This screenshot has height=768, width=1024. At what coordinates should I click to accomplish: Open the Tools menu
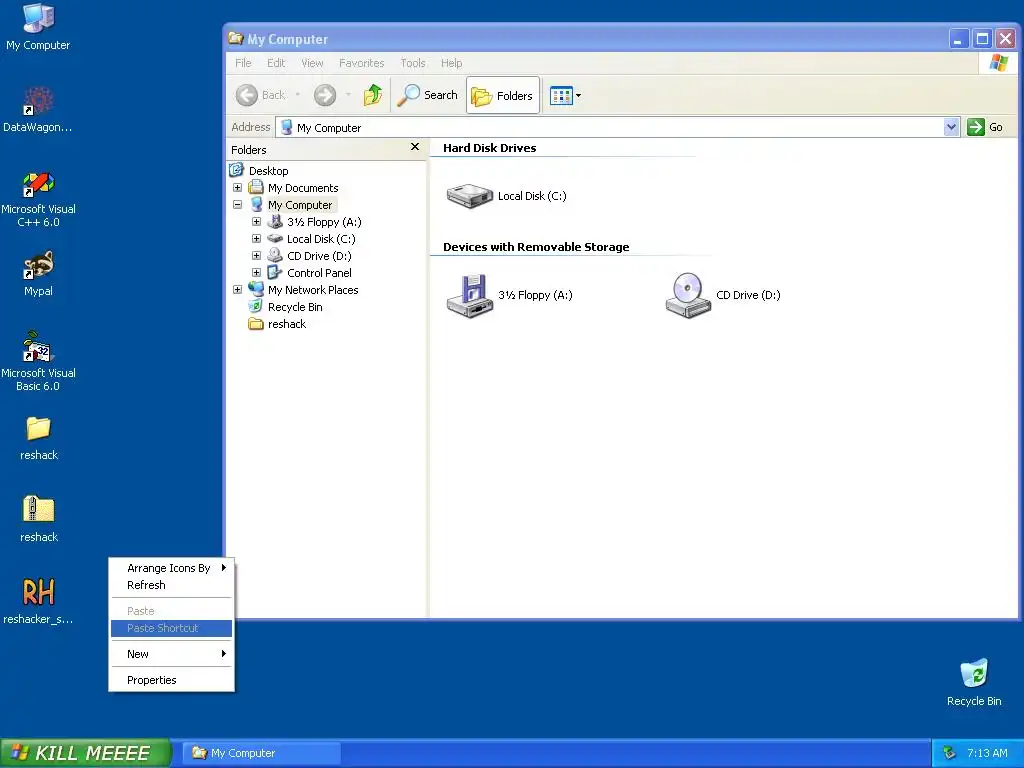[413, 63]
